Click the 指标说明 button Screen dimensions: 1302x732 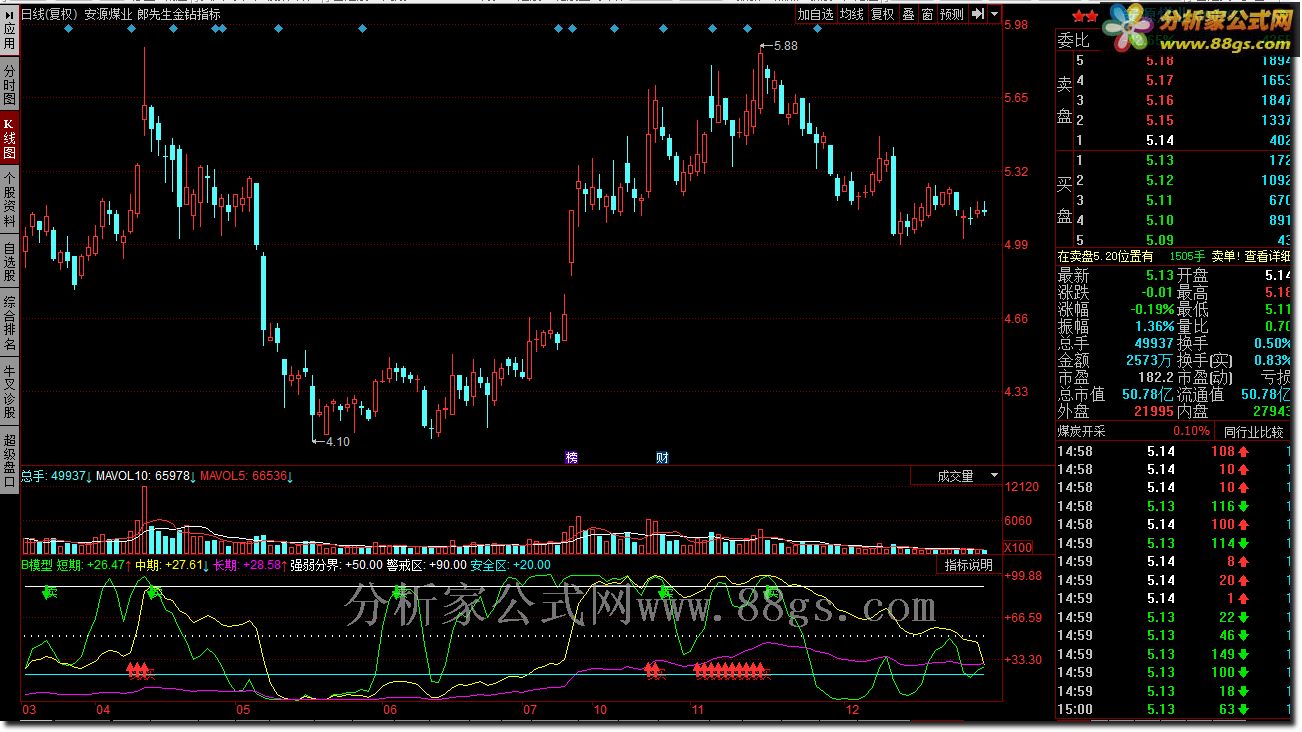point(969,565)
